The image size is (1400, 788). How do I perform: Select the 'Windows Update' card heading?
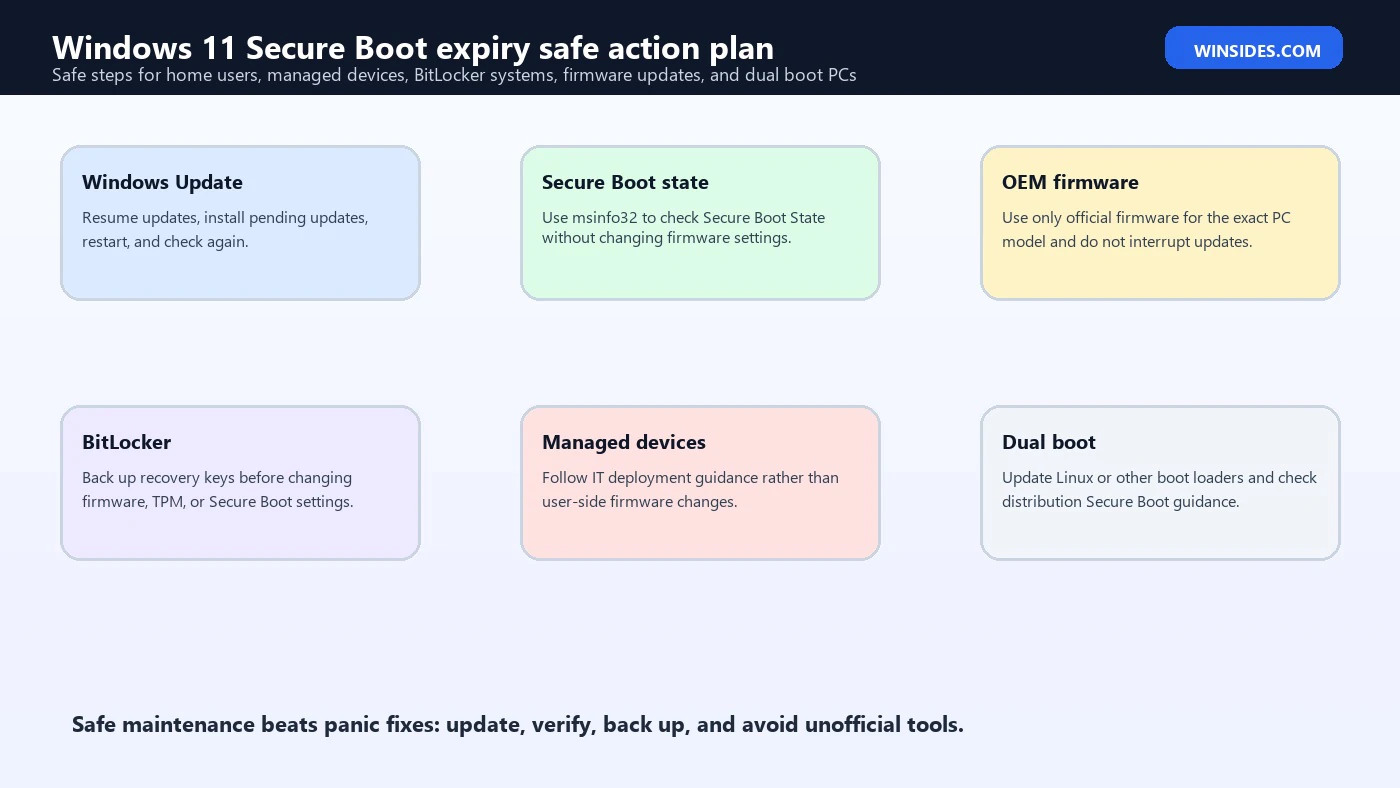[x=162, y=182]
